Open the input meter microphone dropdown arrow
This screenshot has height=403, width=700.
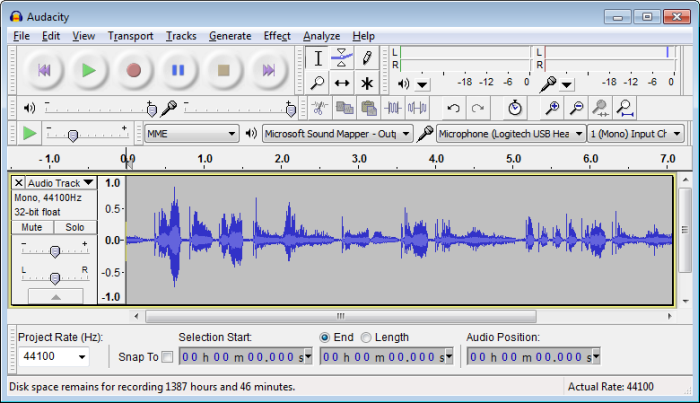[x=567, y=84]
